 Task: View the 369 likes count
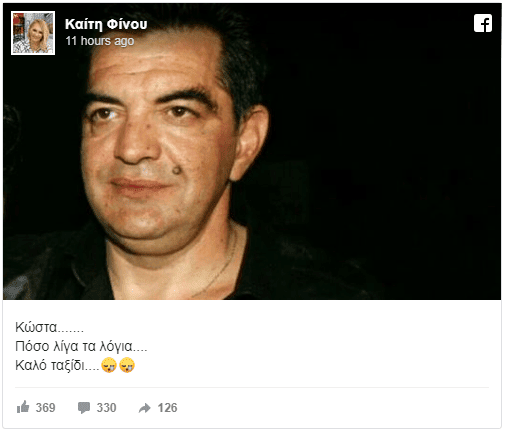tap(45, 407)
